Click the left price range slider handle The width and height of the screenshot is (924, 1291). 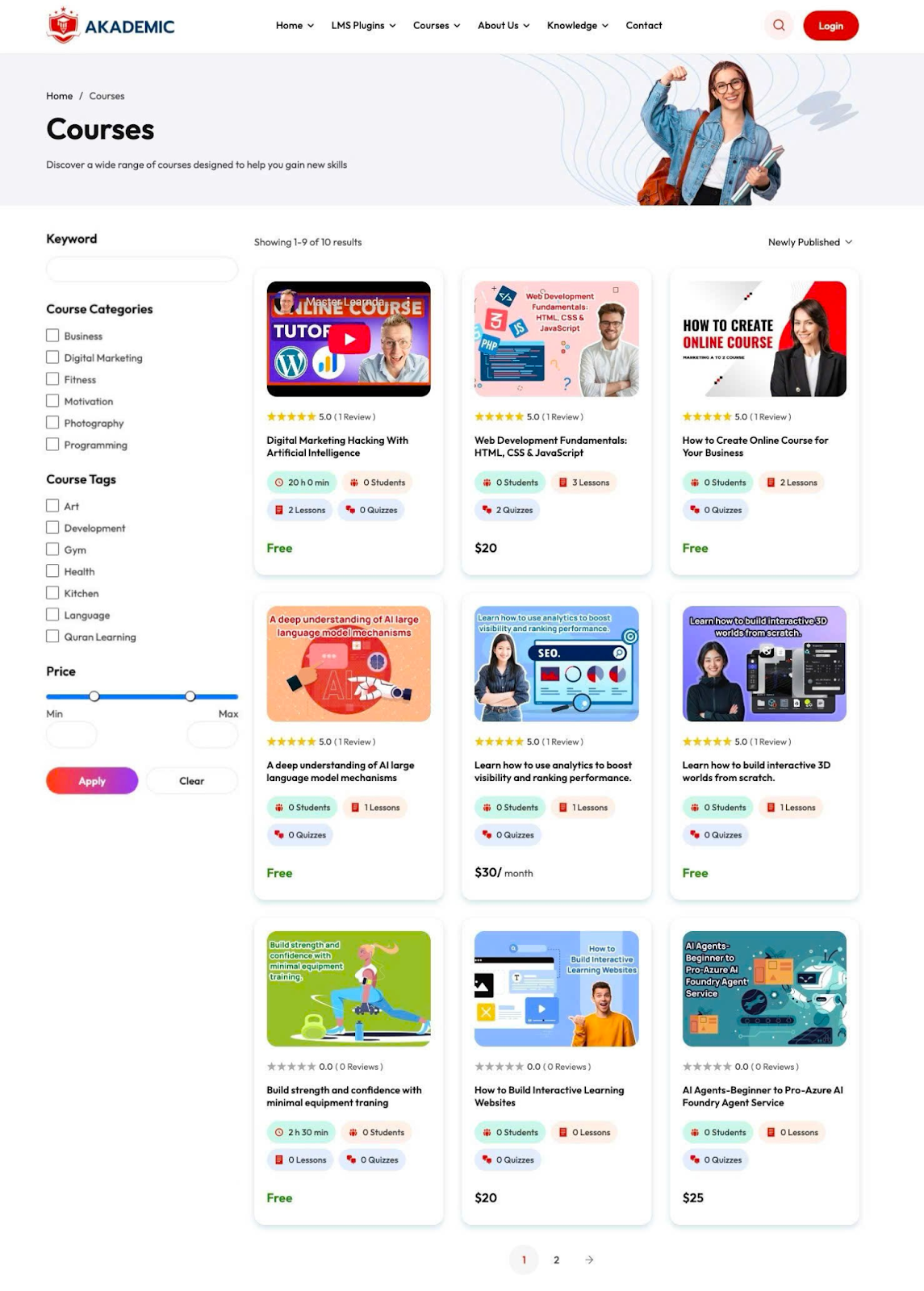pos(94,696)
